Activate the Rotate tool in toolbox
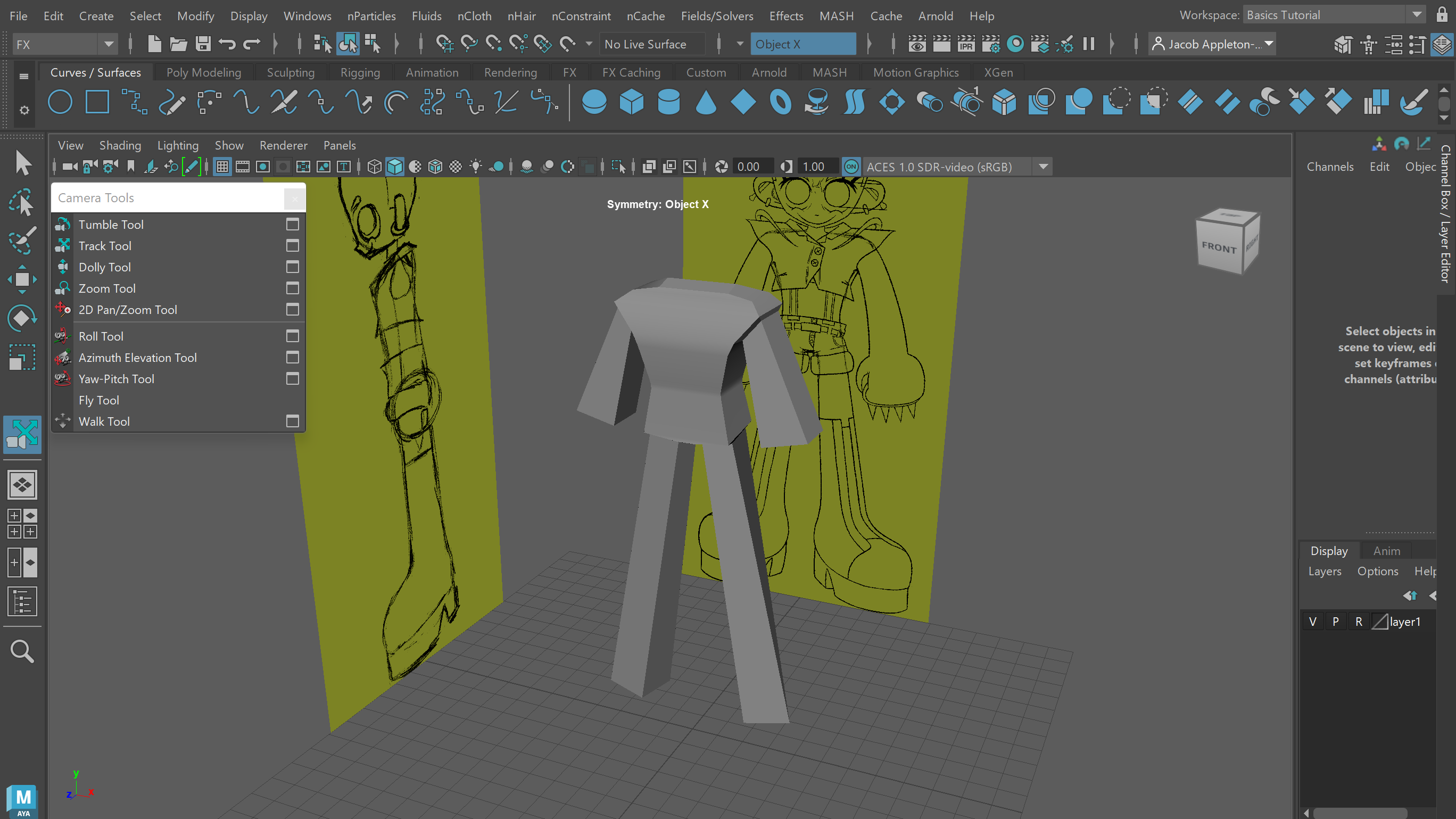Screen dimensions: 1456x819 click(22, 318)
